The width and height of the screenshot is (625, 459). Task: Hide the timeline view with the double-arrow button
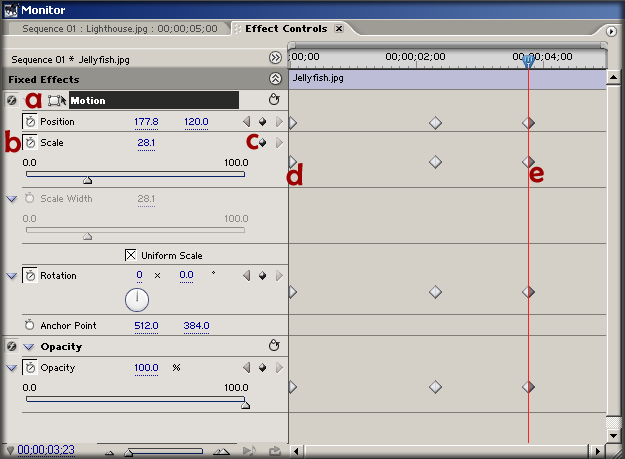click(276, 59)
